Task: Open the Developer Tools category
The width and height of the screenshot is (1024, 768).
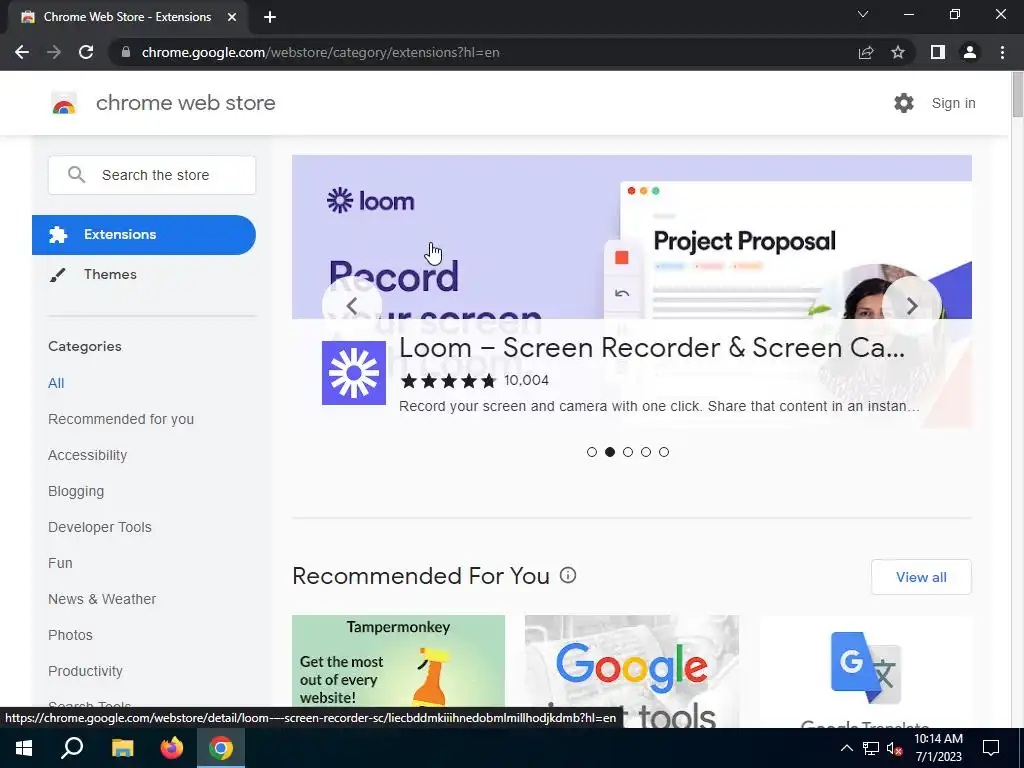Action: point(100,527)
